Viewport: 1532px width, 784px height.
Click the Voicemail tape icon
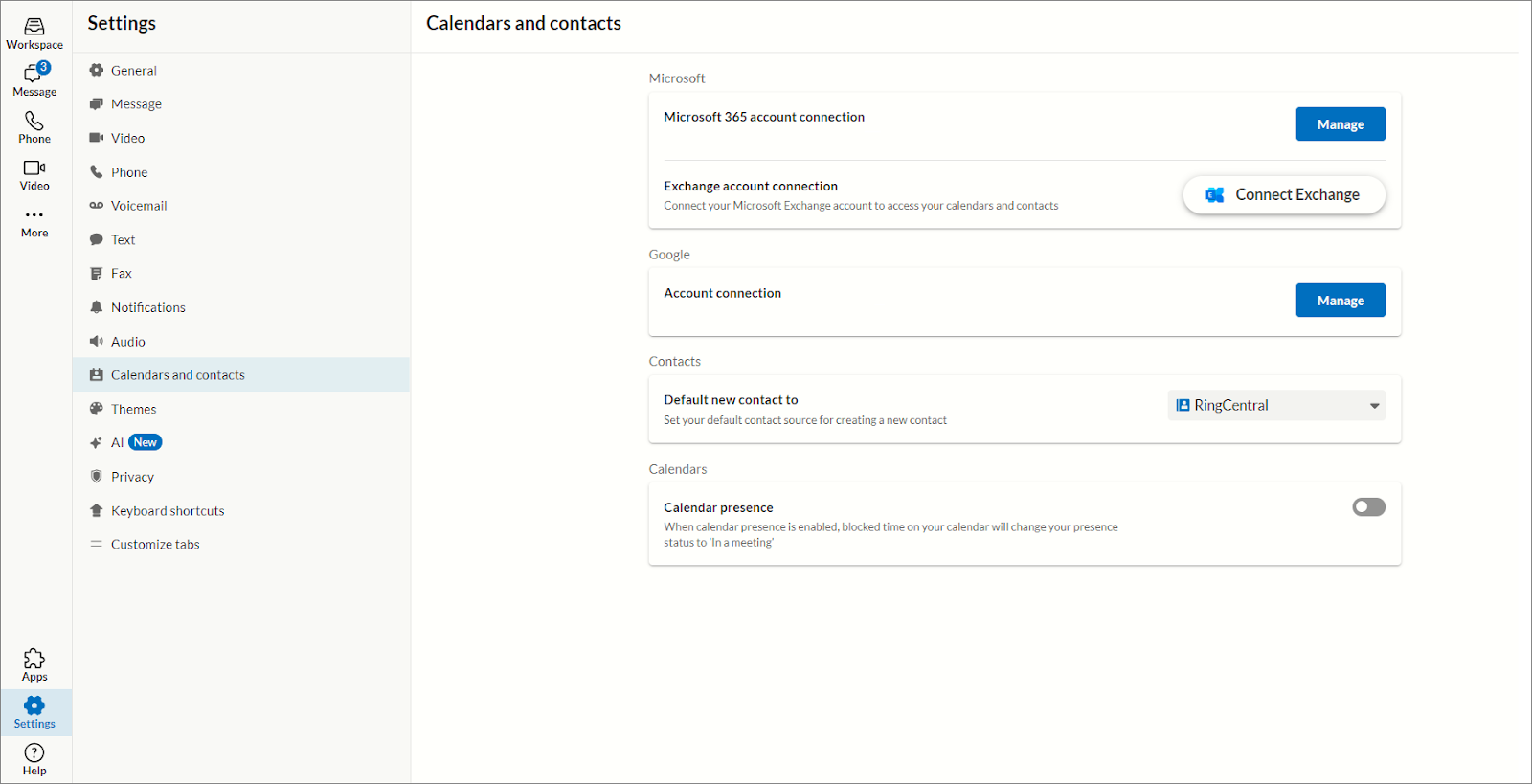pyautogui.click(x=96, y=206)
